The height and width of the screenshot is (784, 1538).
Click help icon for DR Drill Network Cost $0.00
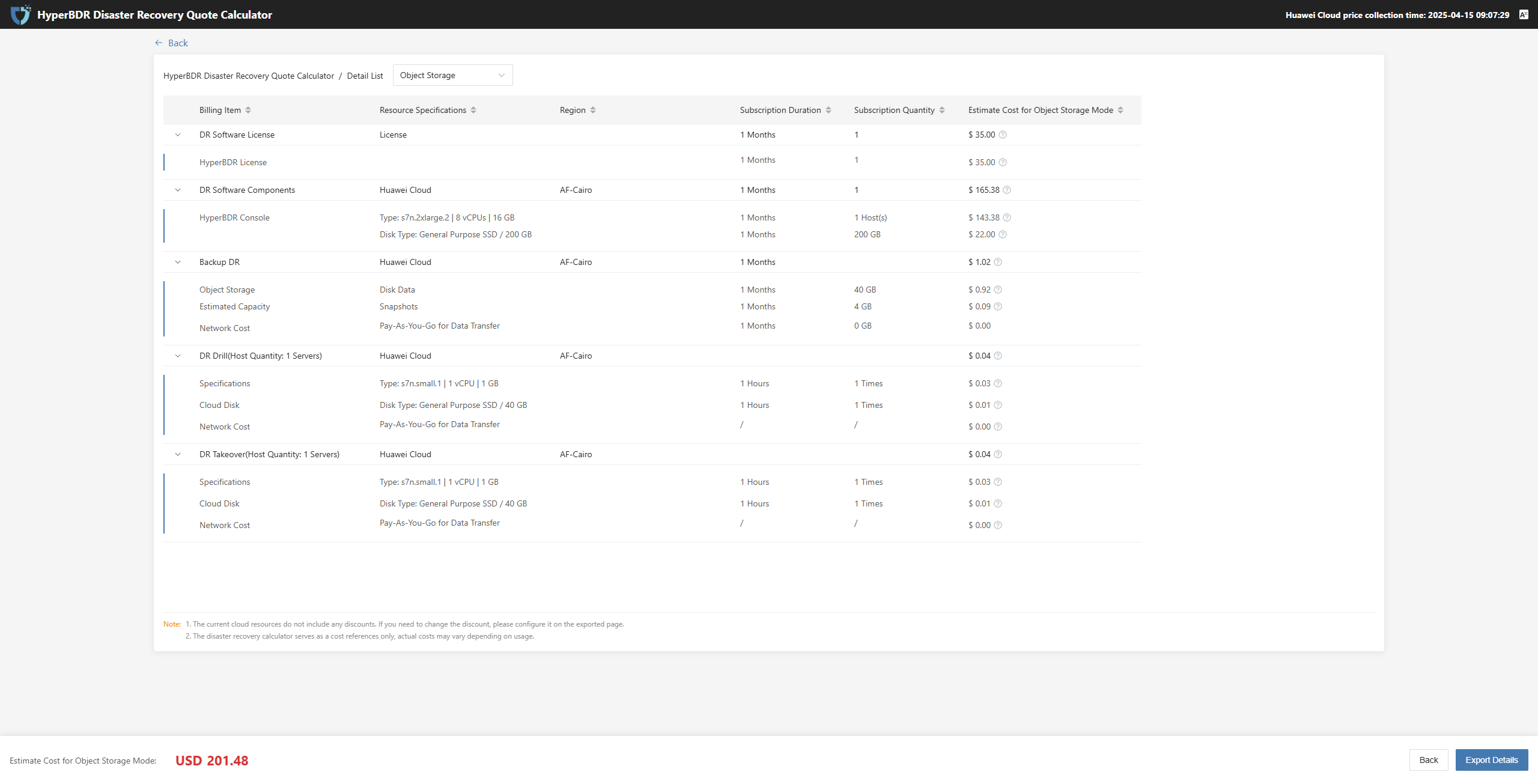coord(998,427)
